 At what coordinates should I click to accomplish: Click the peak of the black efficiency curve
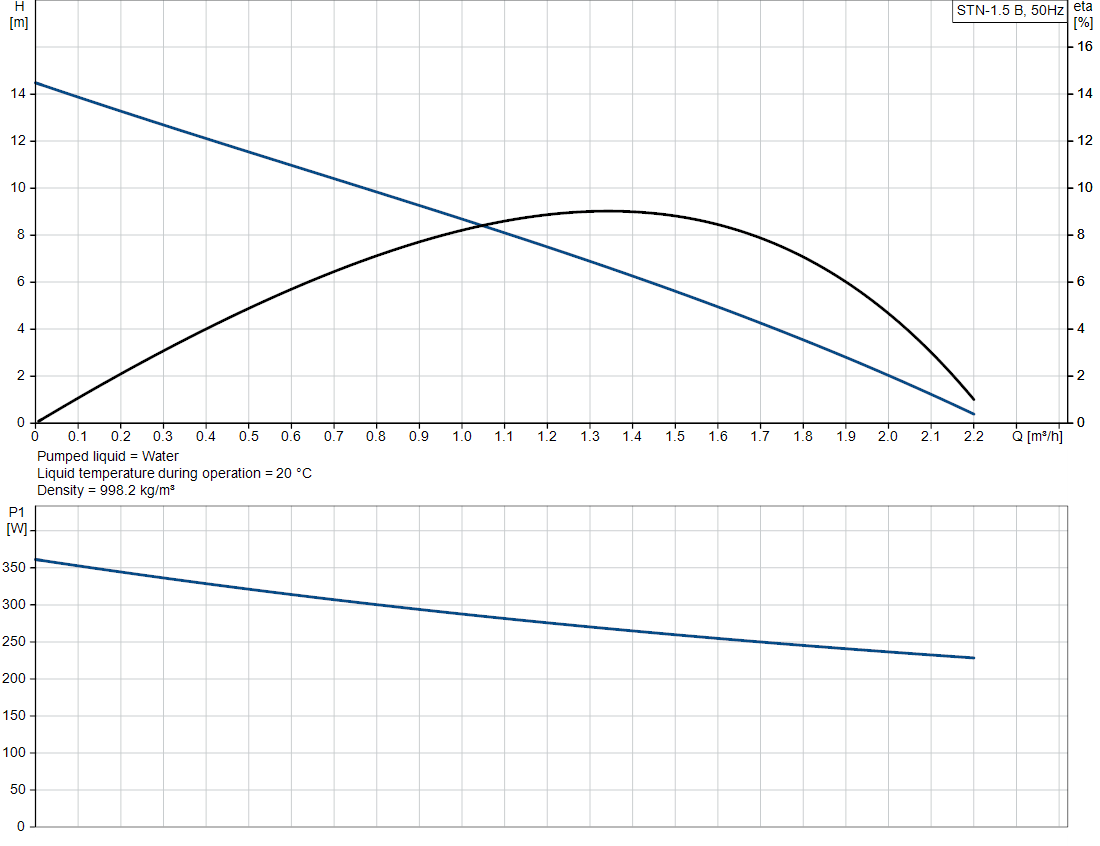pos(608,210)
